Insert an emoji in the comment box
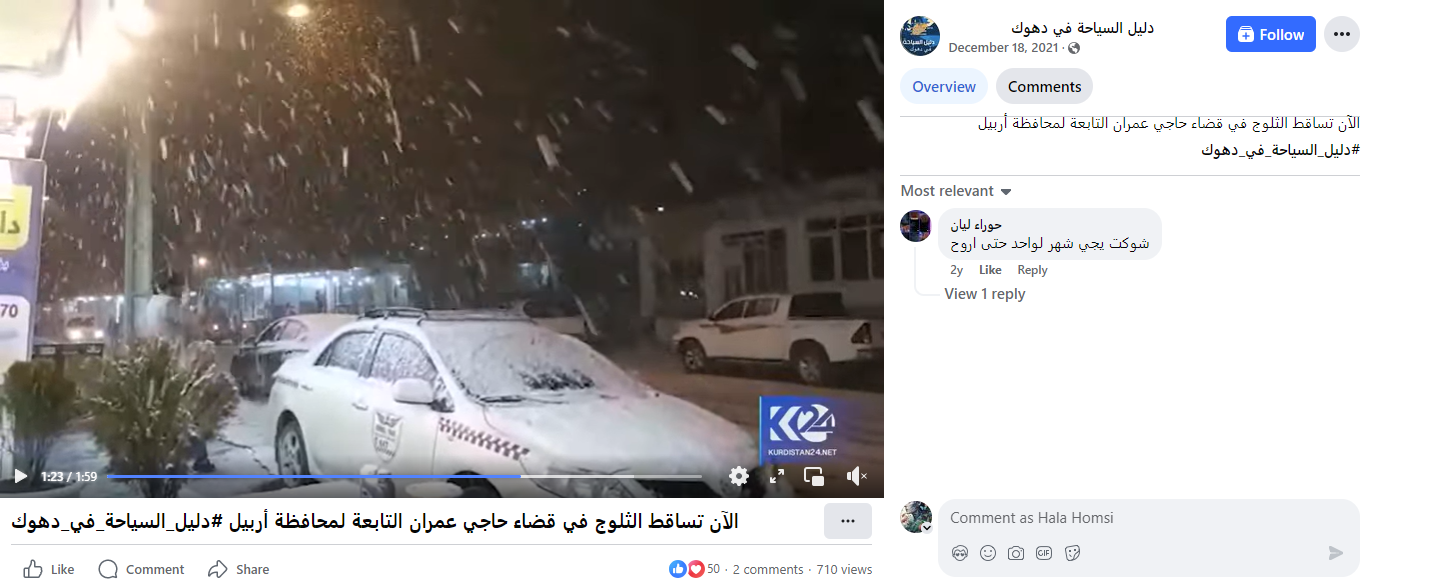1439x583 pixels. click(x=988, y=553)
